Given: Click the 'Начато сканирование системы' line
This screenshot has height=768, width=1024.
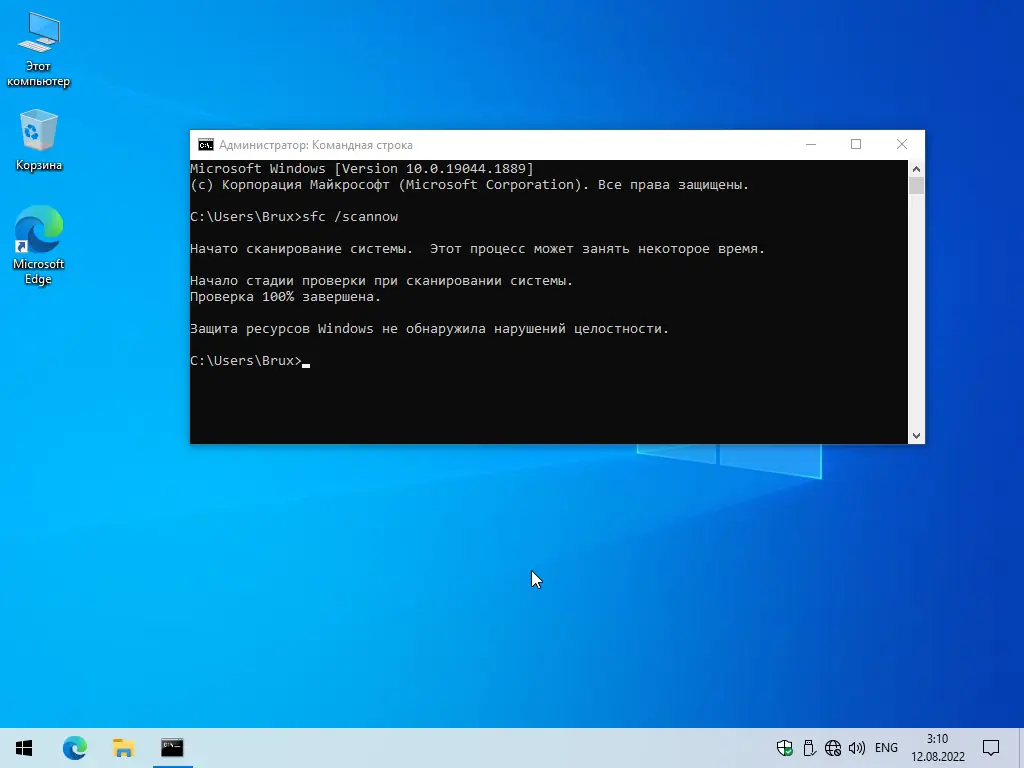Looking at the screenshot, I should pos(477,249).
